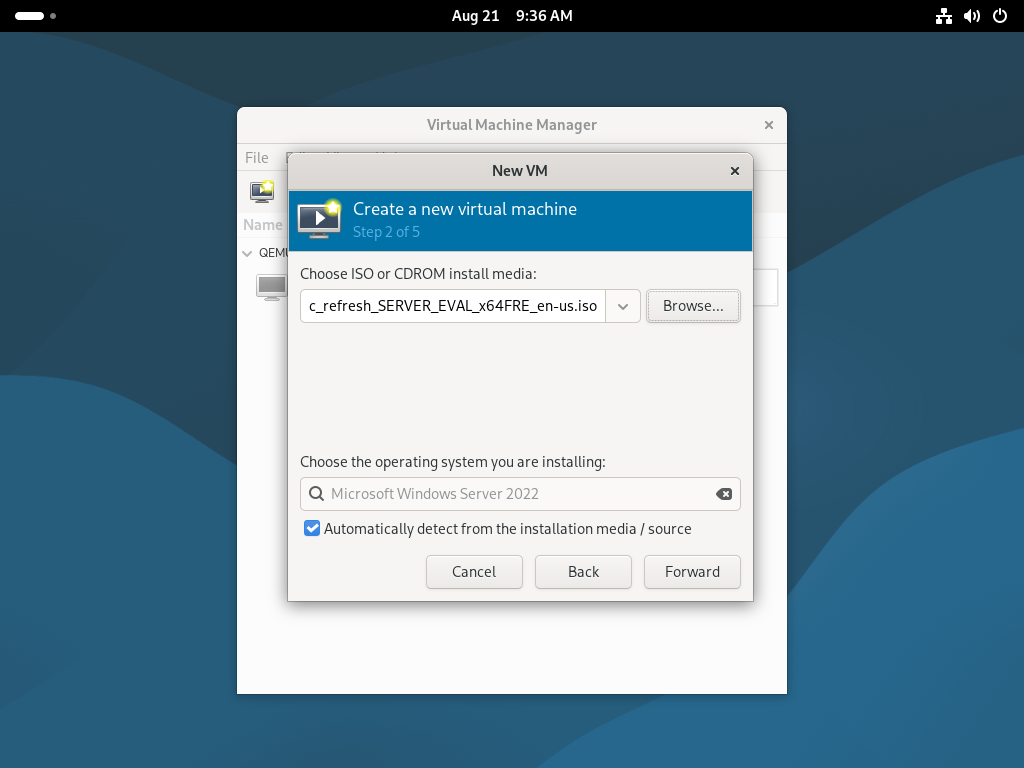Focus the ISO install media path field
This screenshot has height=768, width=1024.
point(453,306)
